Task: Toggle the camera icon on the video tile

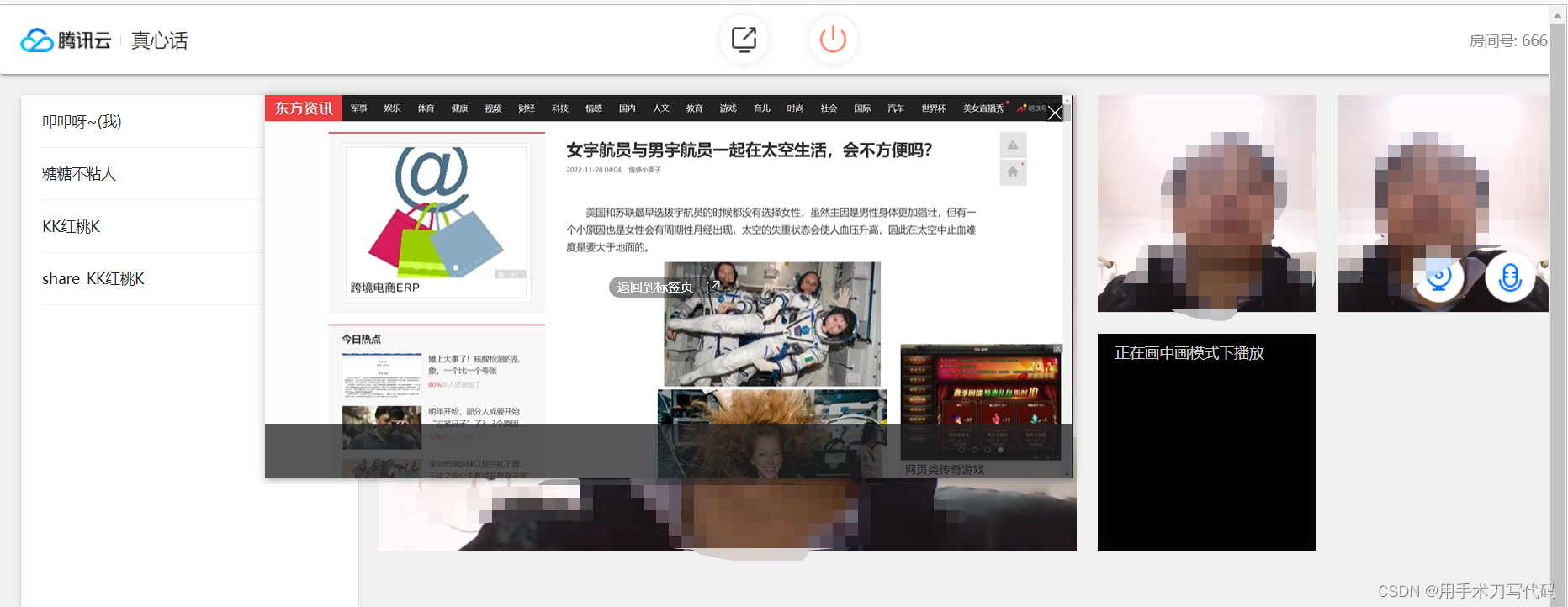Action: click(1439, 277)
